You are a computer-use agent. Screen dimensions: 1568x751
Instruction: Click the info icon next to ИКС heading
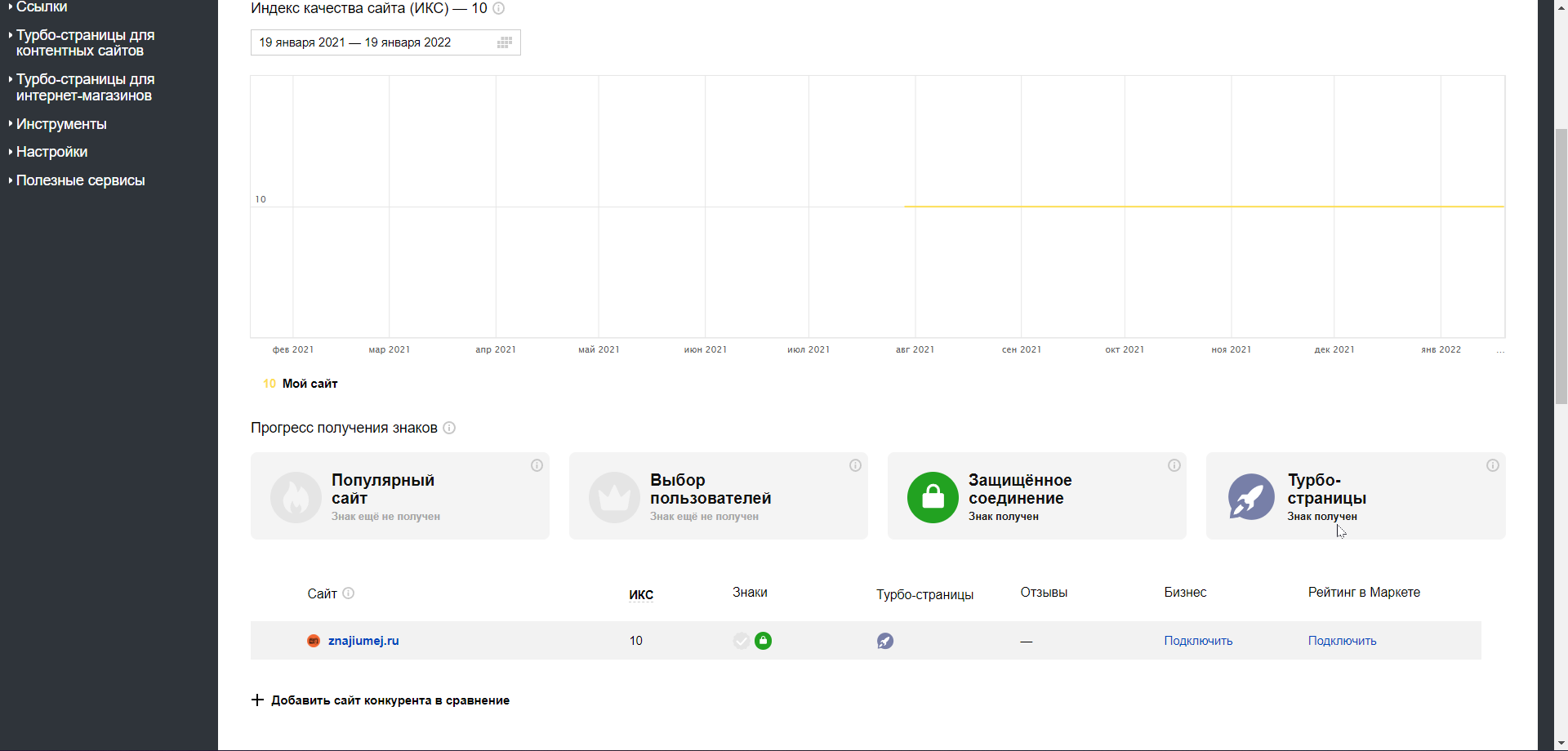[499, 8]
